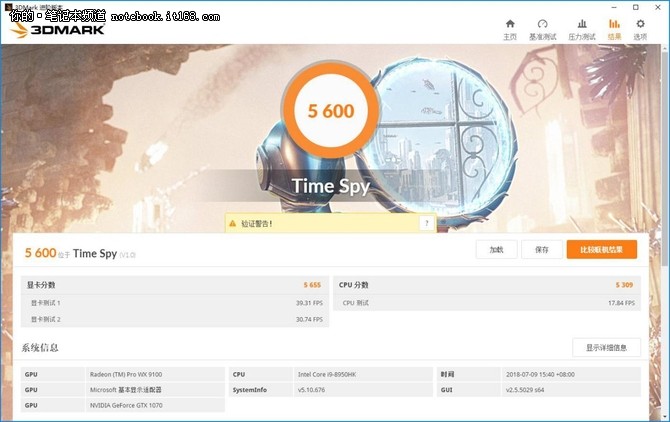The image size is (670, 422).
Task: Click the 3DMARK logo
Action: [x=58, y=30]
